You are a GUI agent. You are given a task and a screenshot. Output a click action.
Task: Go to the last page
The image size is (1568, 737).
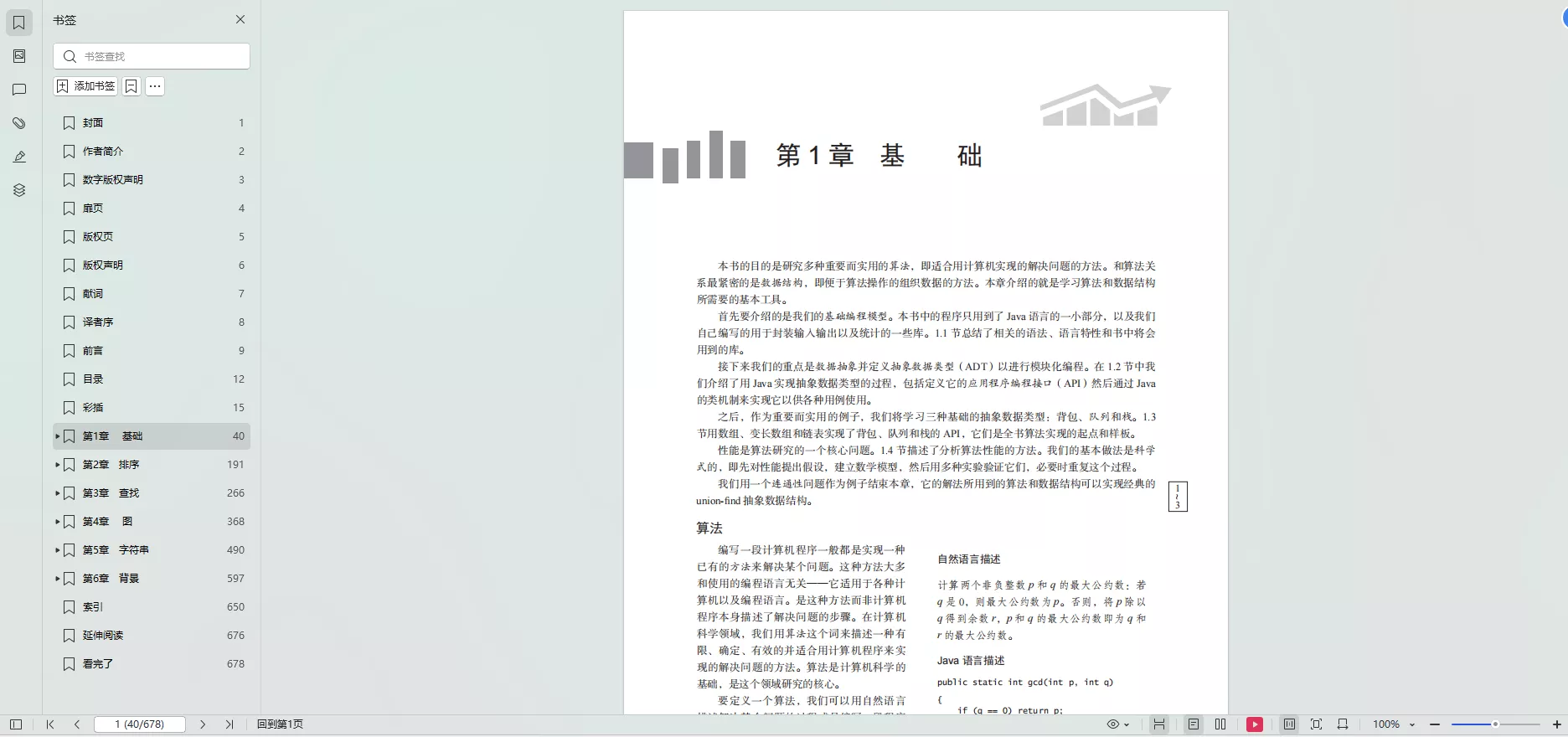[x=230, y=724]
